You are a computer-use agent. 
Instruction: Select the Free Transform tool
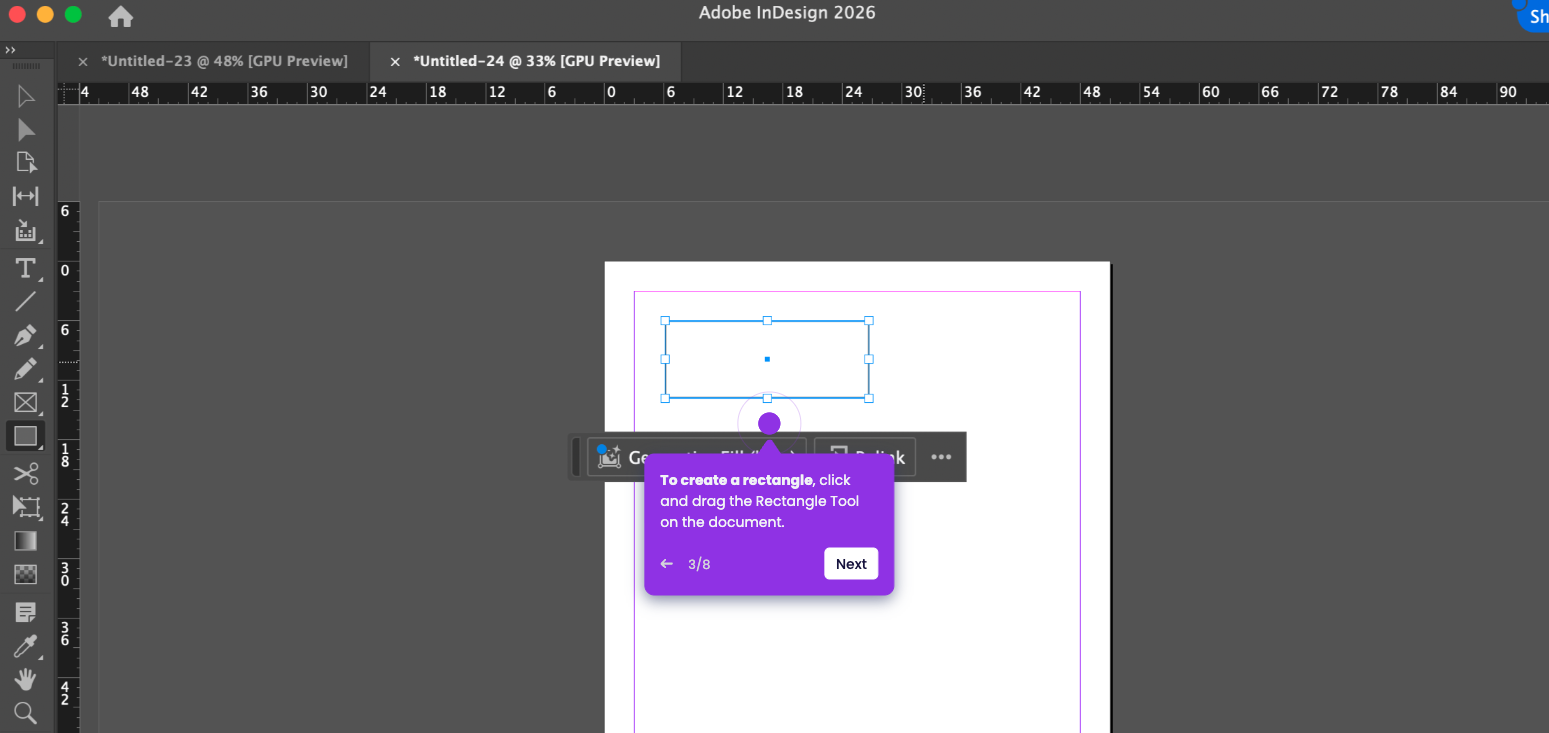(x=26, y=507)
